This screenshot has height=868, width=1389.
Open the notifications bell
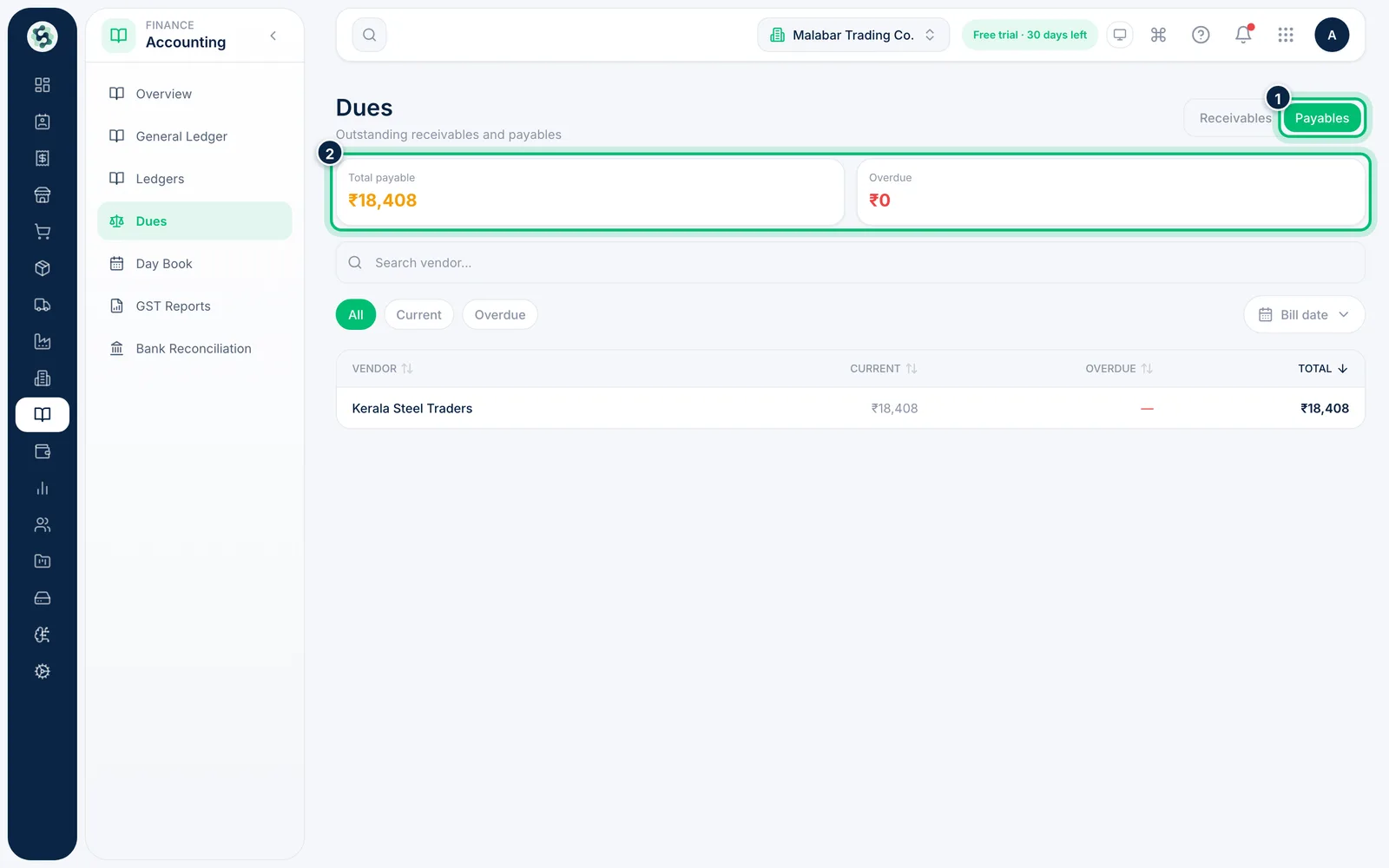pyautogui.click(x=1243, y=35)
